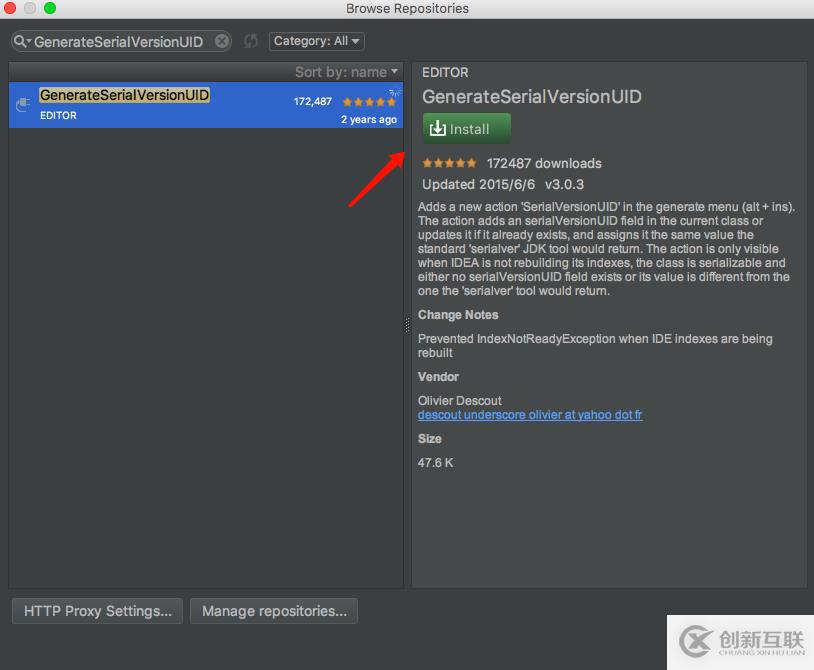
Task: Open Manage repositories dialog
Action: pyautogui.click(x=274, y=611)
